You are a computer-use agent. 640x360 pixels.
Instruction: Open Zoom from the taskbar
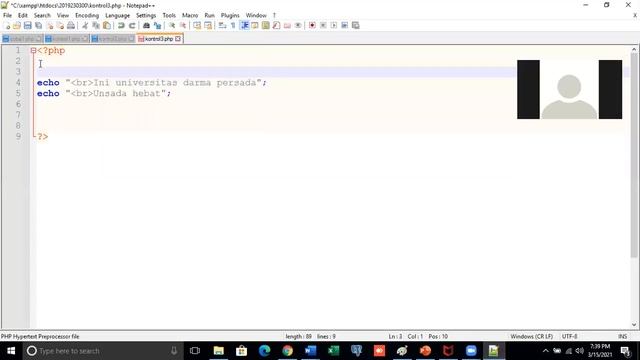tap(471, 351)
